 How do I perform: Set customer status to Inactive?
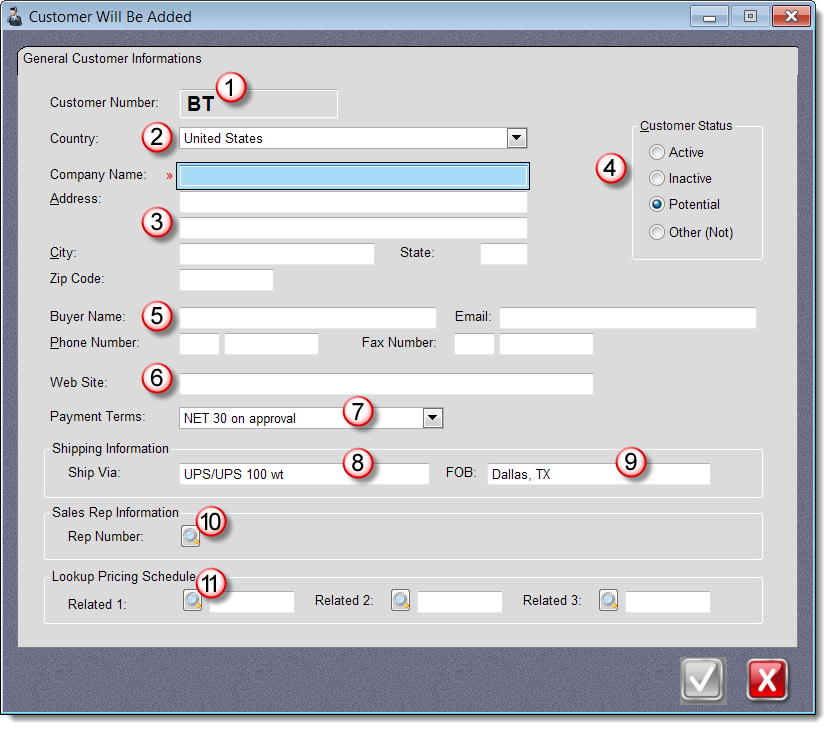click(x=657, y=179)
